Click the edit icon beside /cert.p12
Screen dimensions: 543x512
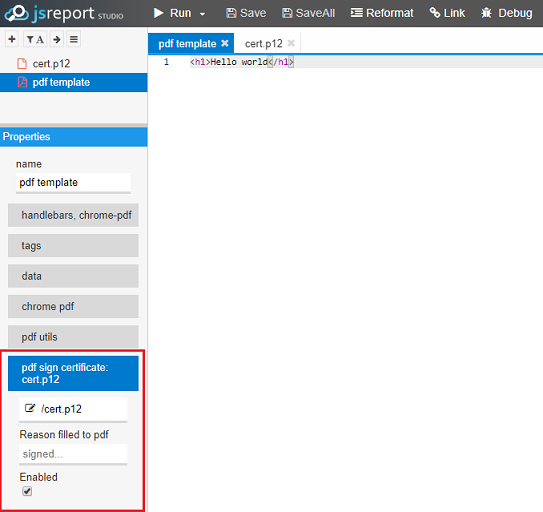[x=30, y=408]
